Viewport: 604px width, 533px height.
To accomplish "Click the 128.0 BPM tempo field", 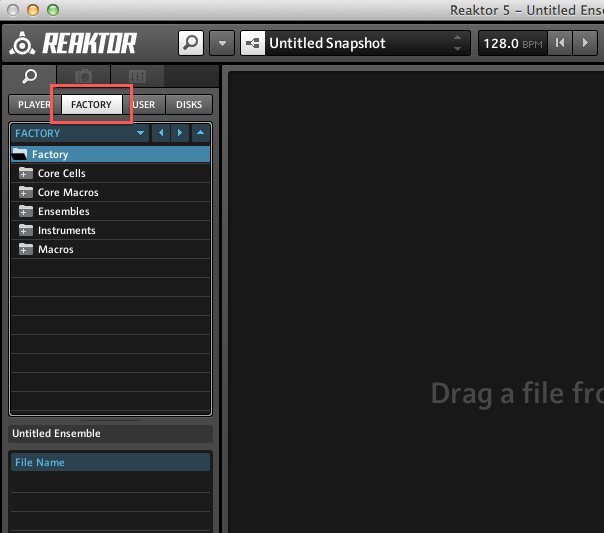I will [512, 43].
